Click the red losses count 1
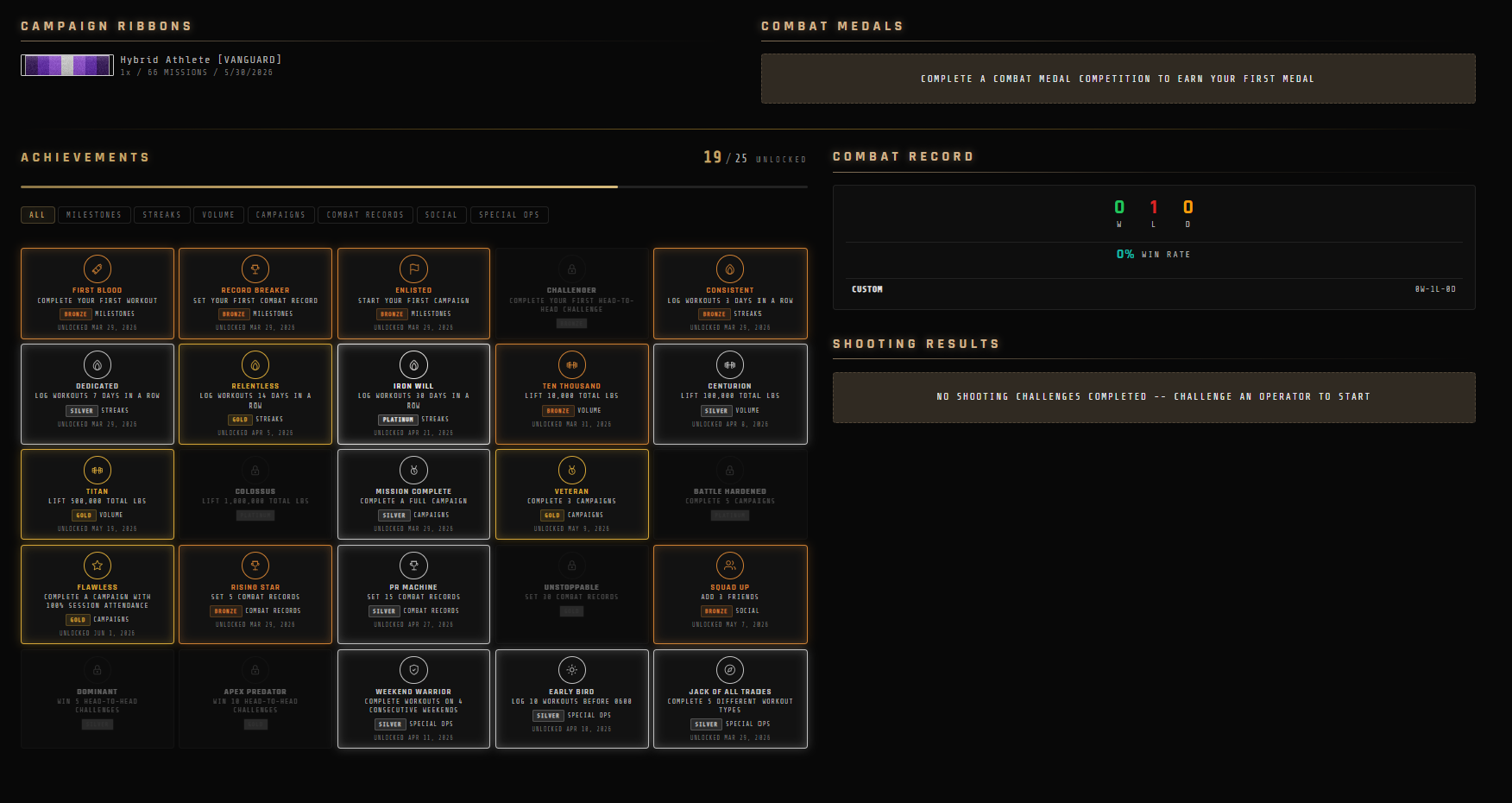Screen dimensions: 1512x803 click(x=1153, y=207)
